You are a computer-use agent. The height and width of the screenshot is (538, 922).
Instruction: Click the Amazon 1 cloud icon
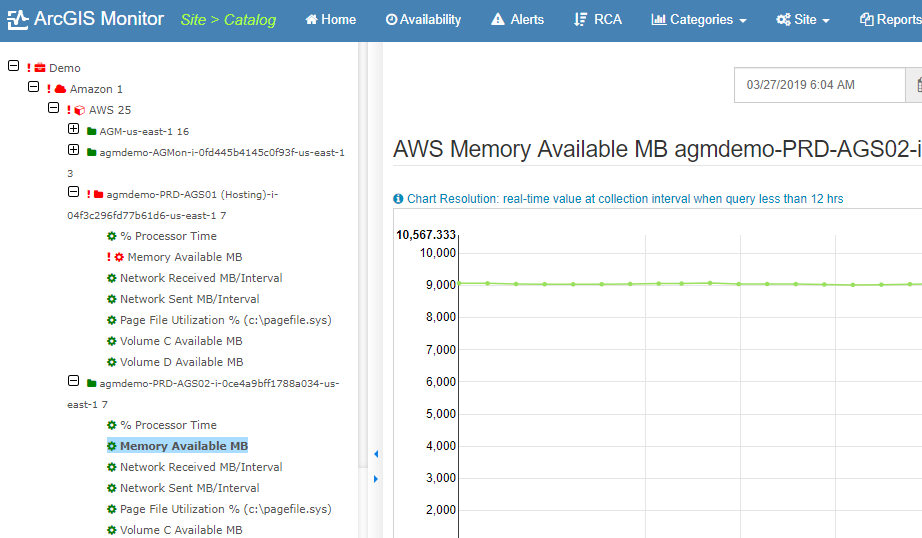point(60,89)
